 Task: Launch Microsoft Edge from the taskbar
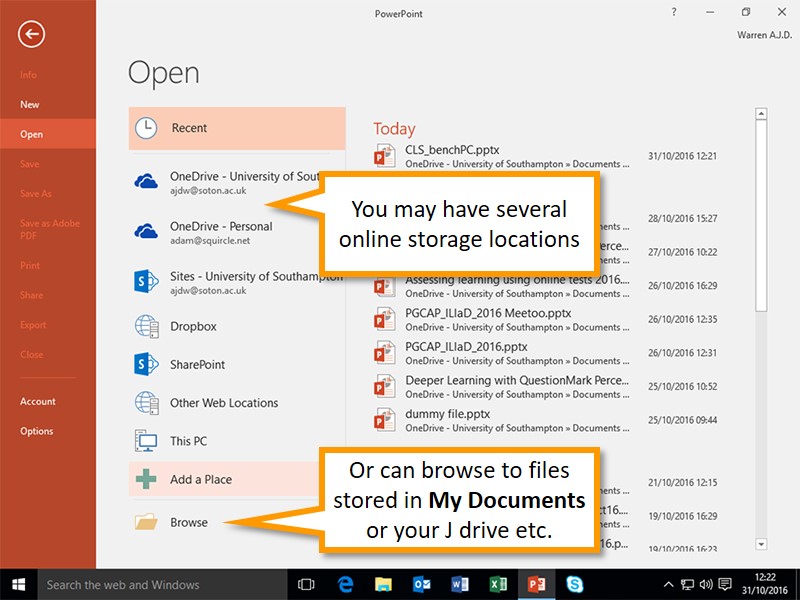345,585
